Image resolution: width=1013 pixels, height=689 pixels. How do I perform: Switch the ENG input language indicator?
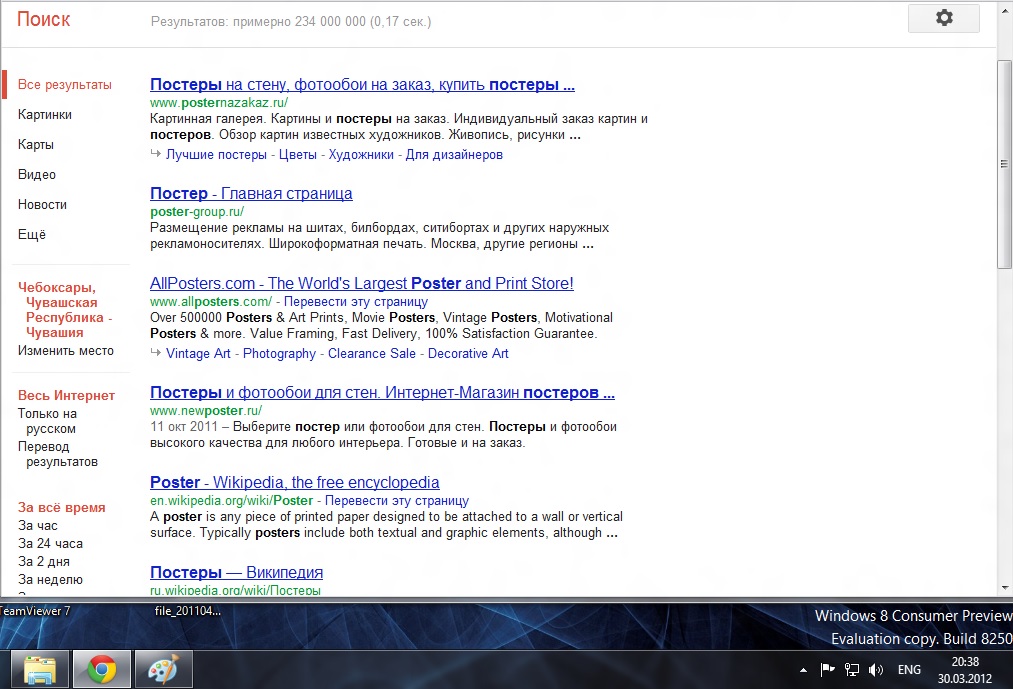point(909,670)
